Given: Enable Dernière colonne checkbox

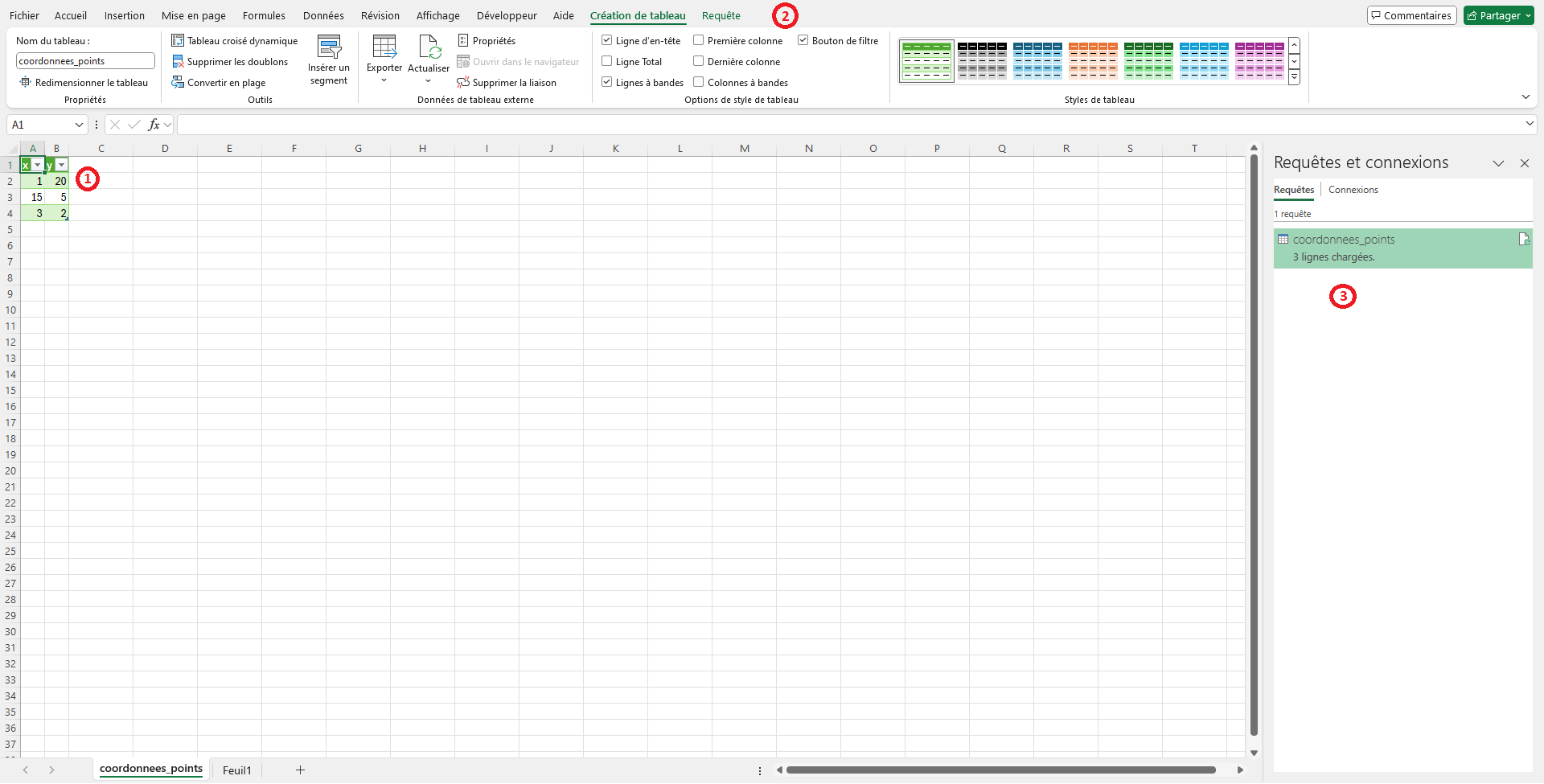Looking at the screenshot, I should pos(699,61).
